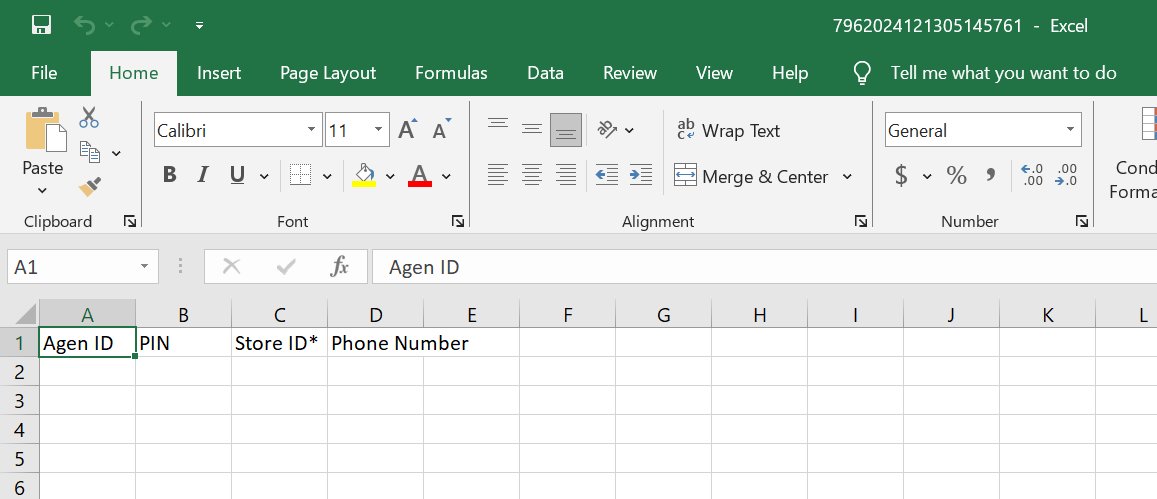Open Clipboard pane dialog launcher

click(x=130, y=221)
